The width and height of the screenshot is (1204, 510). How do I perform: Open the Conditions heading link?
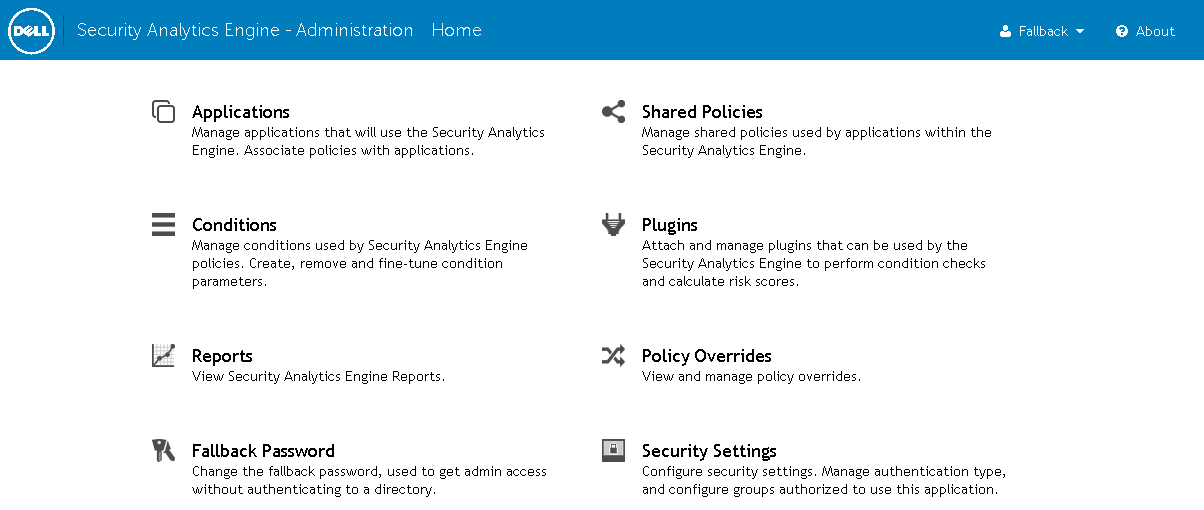pos(234,225)
